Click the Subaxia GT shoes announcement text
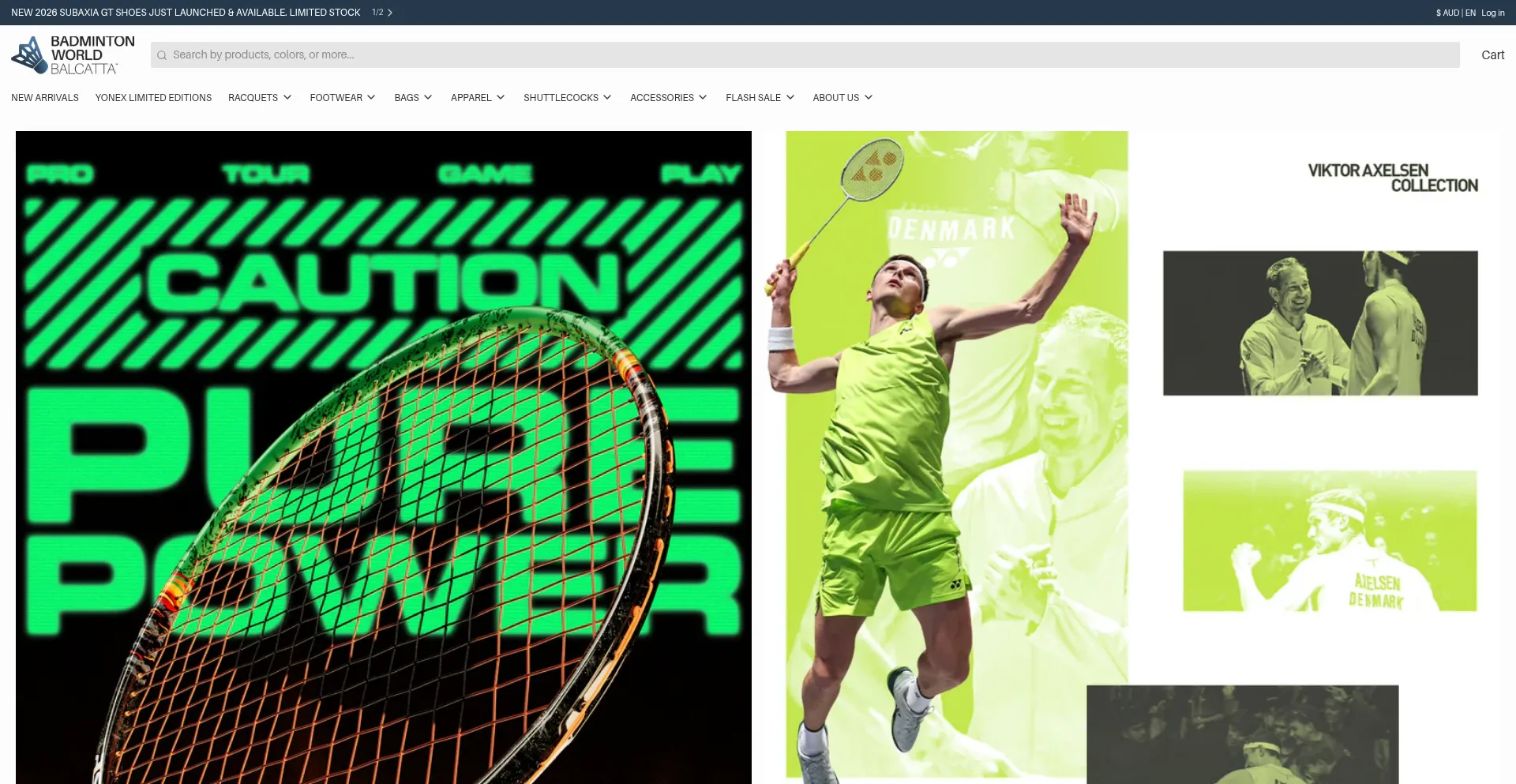The height and width of the screenshot is (784, 1516). point(186,13)
